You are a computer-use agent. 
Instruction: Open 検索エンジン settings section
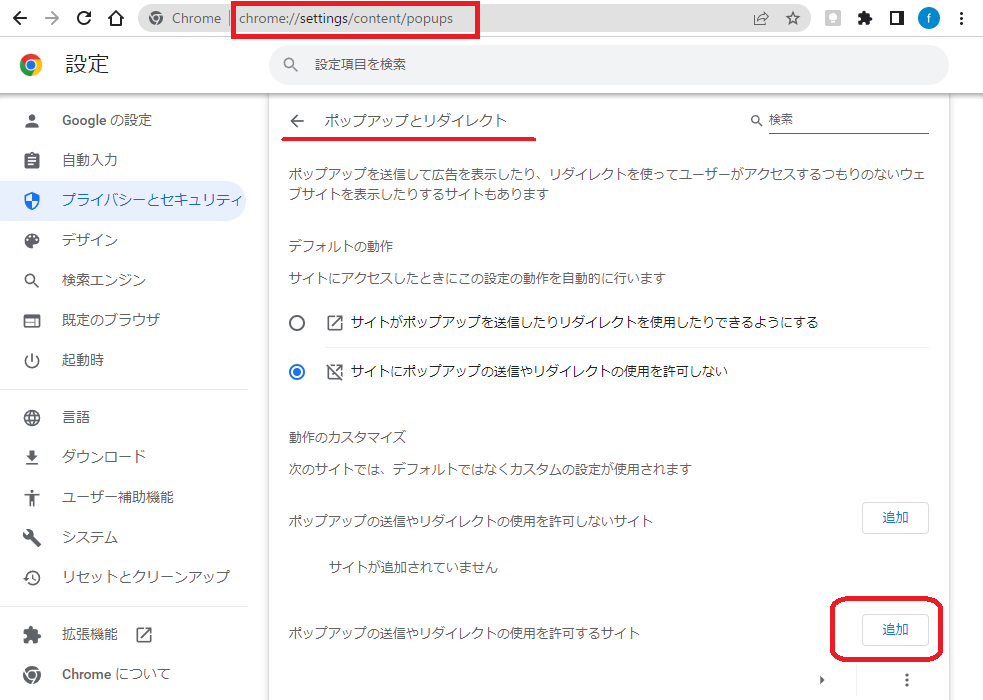pos(104,280)
